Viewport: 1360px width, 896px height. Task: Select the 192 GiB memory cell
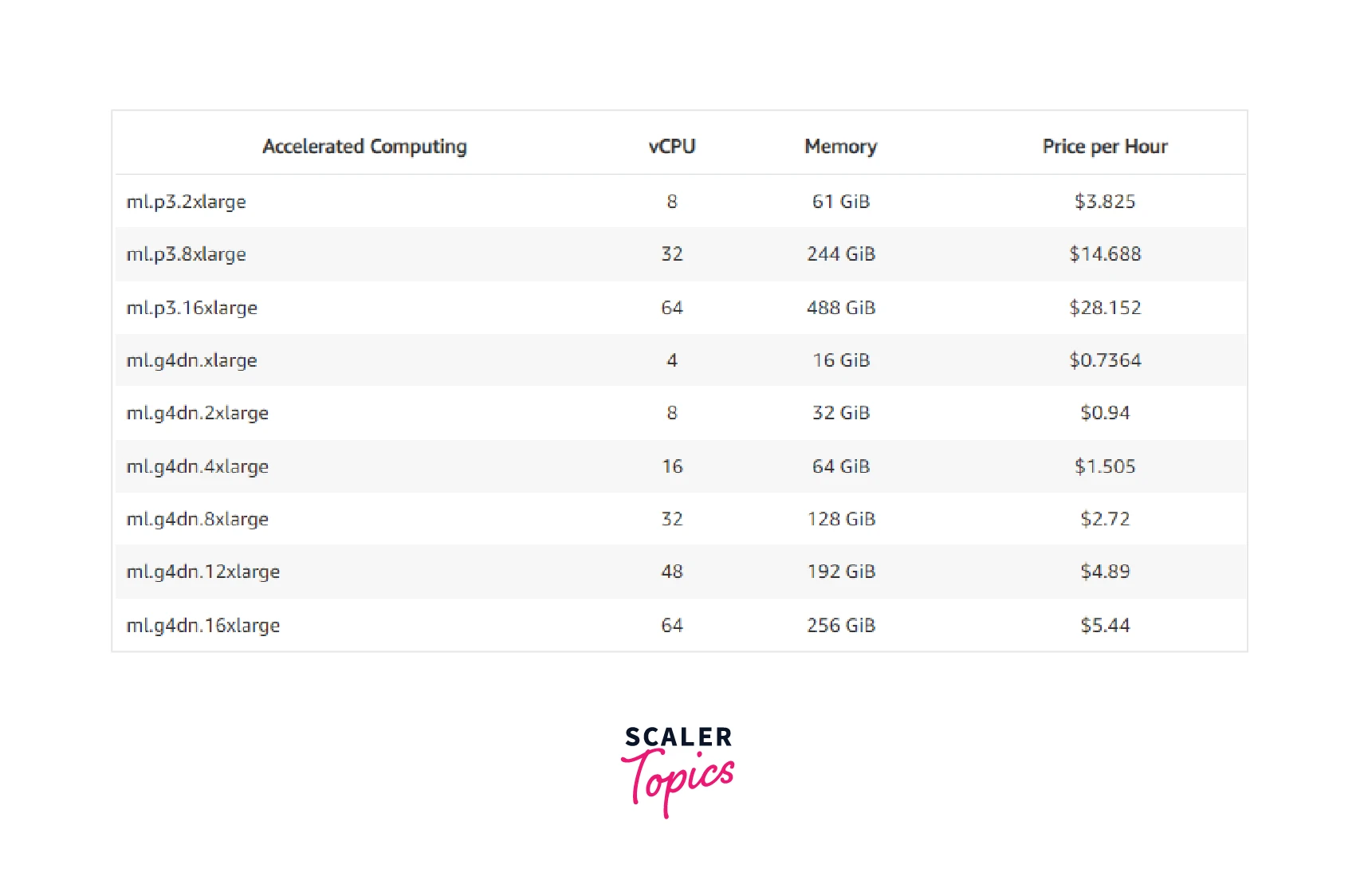pos(840,572)
